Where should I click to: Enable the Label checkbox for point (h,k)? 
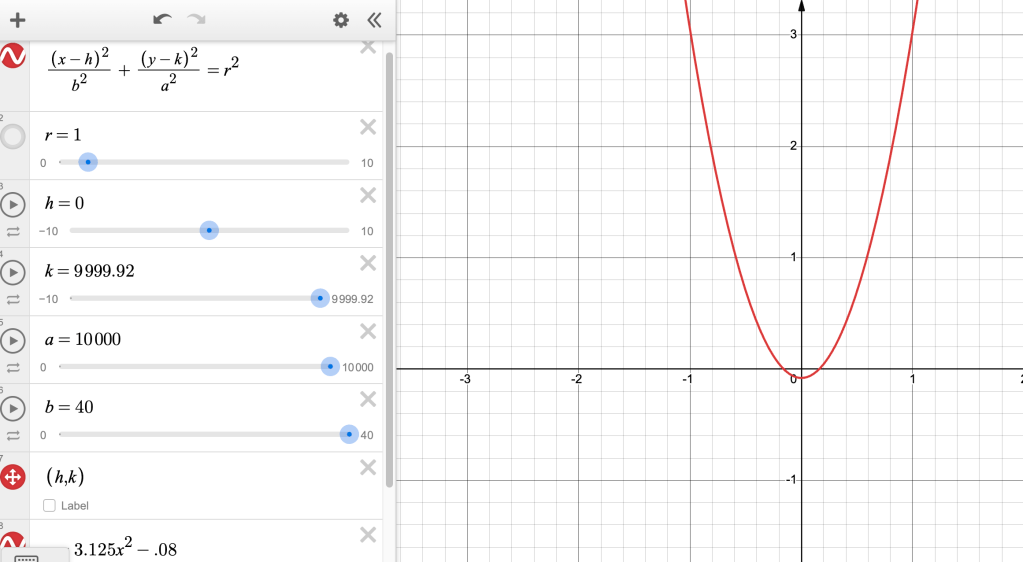(50, 506)
